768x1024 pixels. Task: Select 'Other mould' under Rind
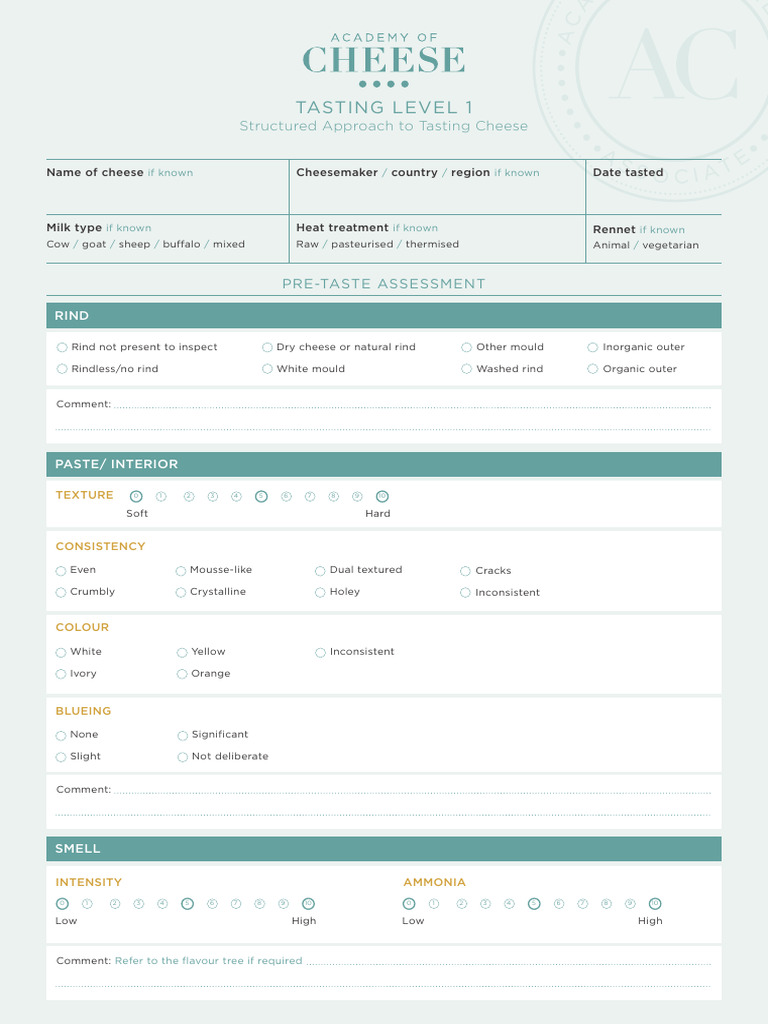click(466, 347)
